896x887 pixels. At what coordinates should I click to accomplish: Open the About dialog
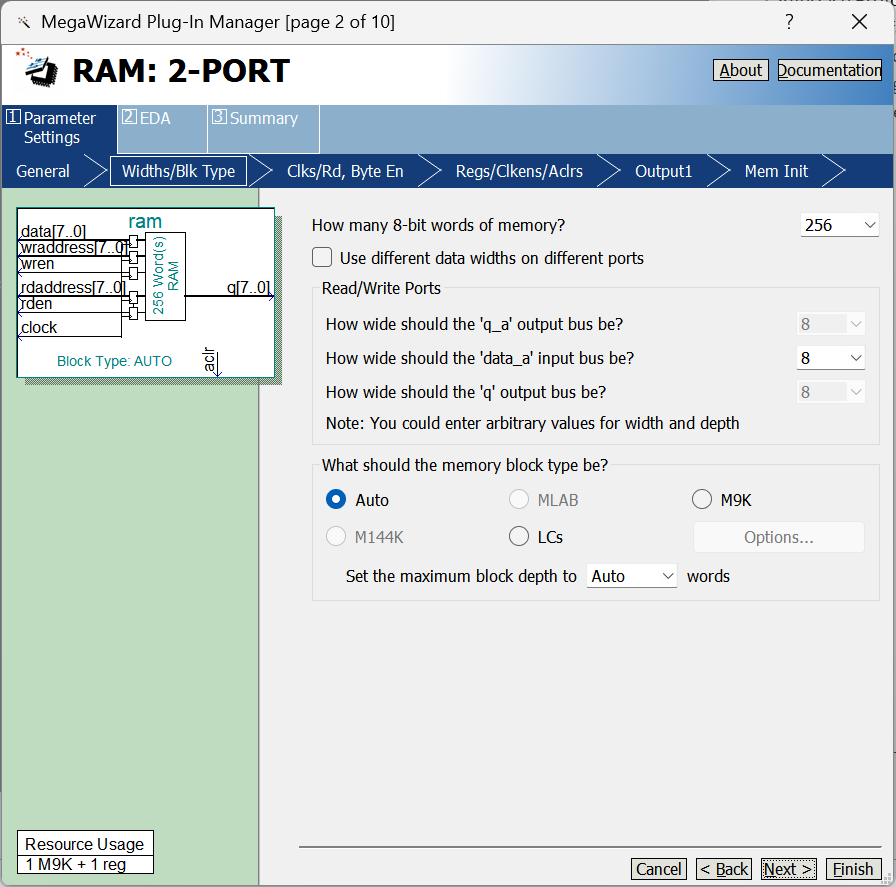click(x=741, y=70)
